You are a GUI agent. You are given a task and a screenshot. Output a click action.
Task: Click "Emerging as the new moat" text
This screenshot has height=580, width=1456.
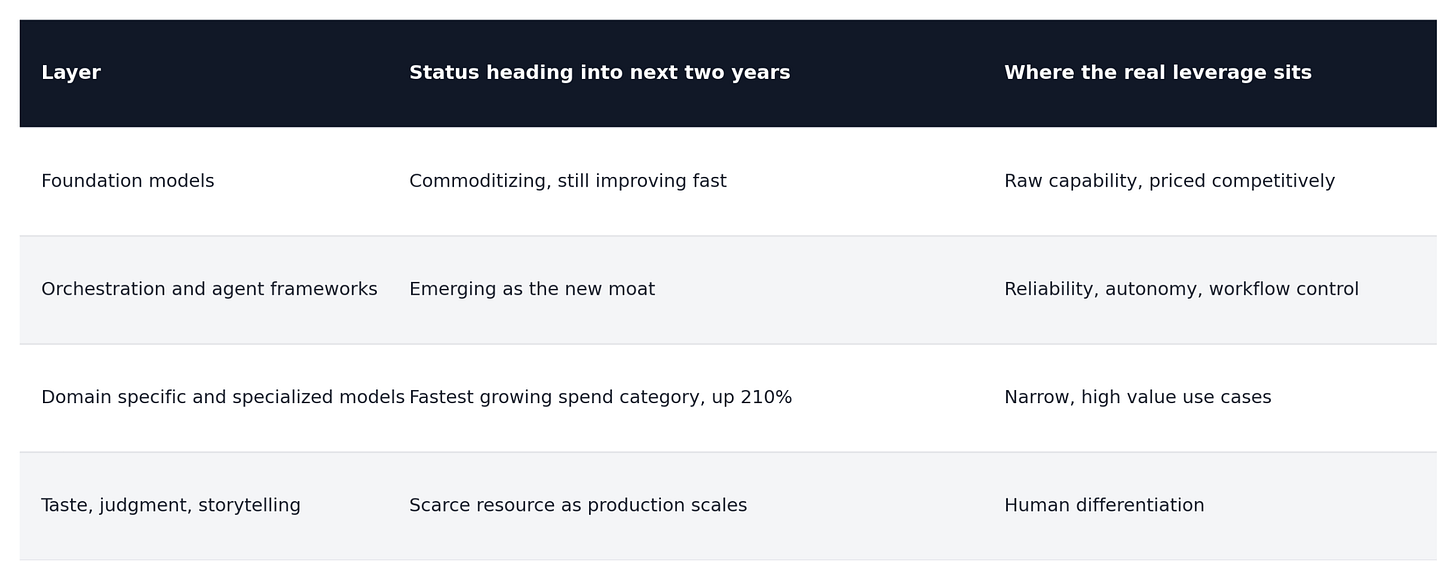coord(532,289)
